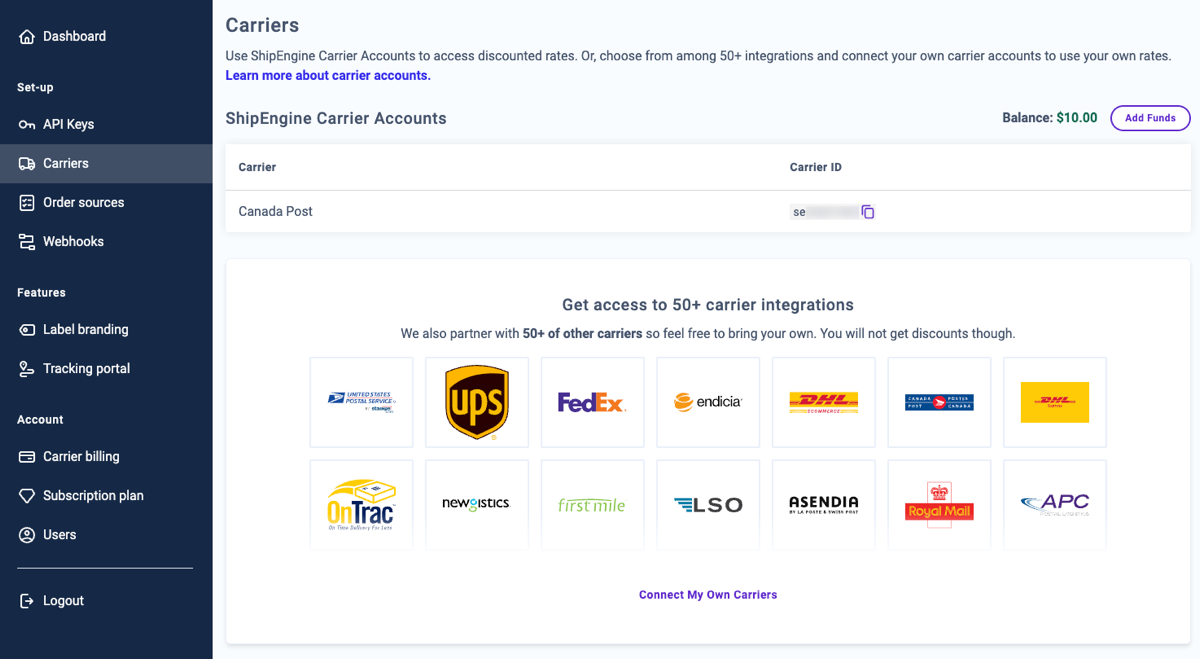Click the Webhooks sidebar icon
1200x659 pixels.
click(x=27, y=242)
